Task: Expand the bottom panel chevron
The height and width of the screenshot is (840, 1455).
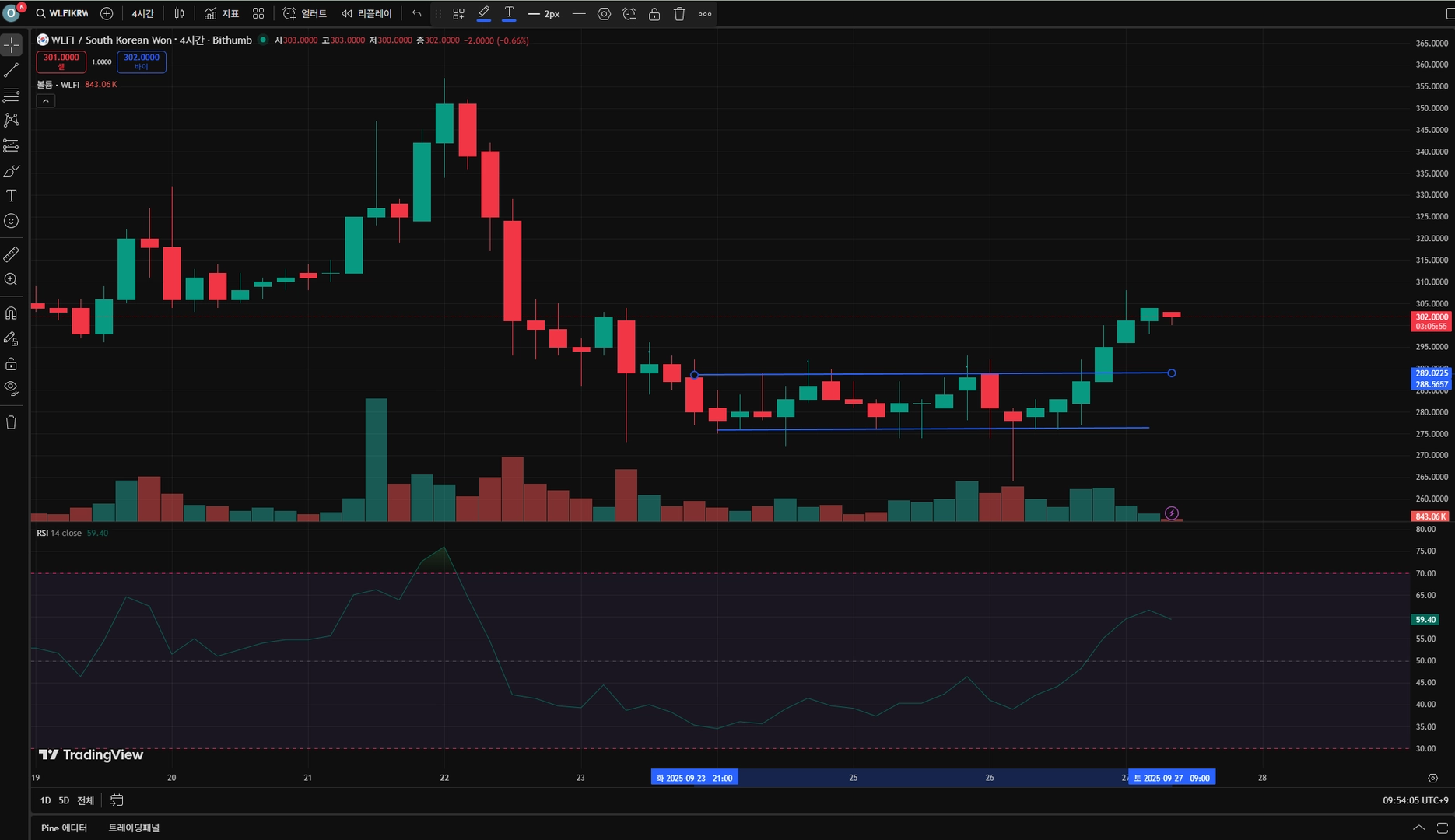Action: click(1418, 828)
